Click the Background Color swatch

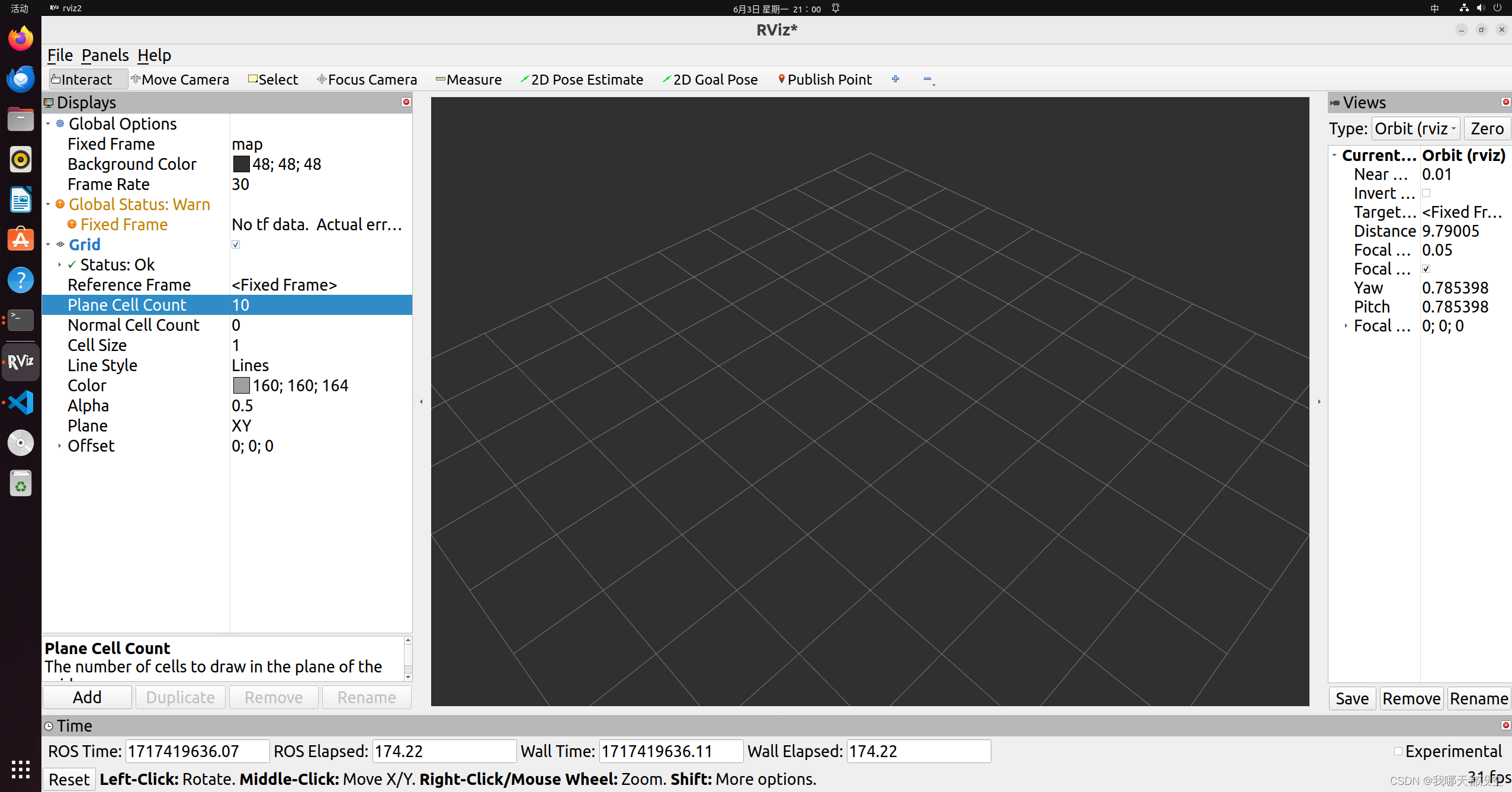point(241,164)
